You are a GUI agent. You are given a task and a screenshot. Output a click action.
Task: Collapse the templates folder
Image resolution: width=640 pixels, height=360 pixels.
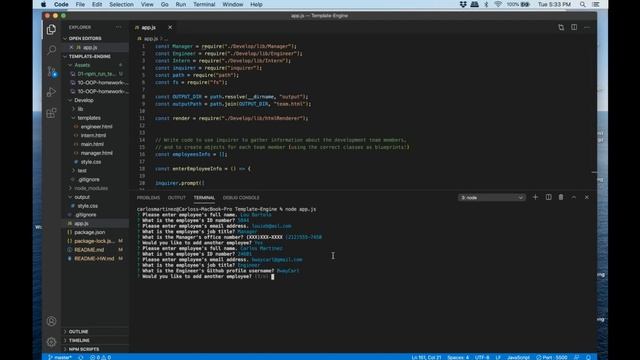point(89,118)
